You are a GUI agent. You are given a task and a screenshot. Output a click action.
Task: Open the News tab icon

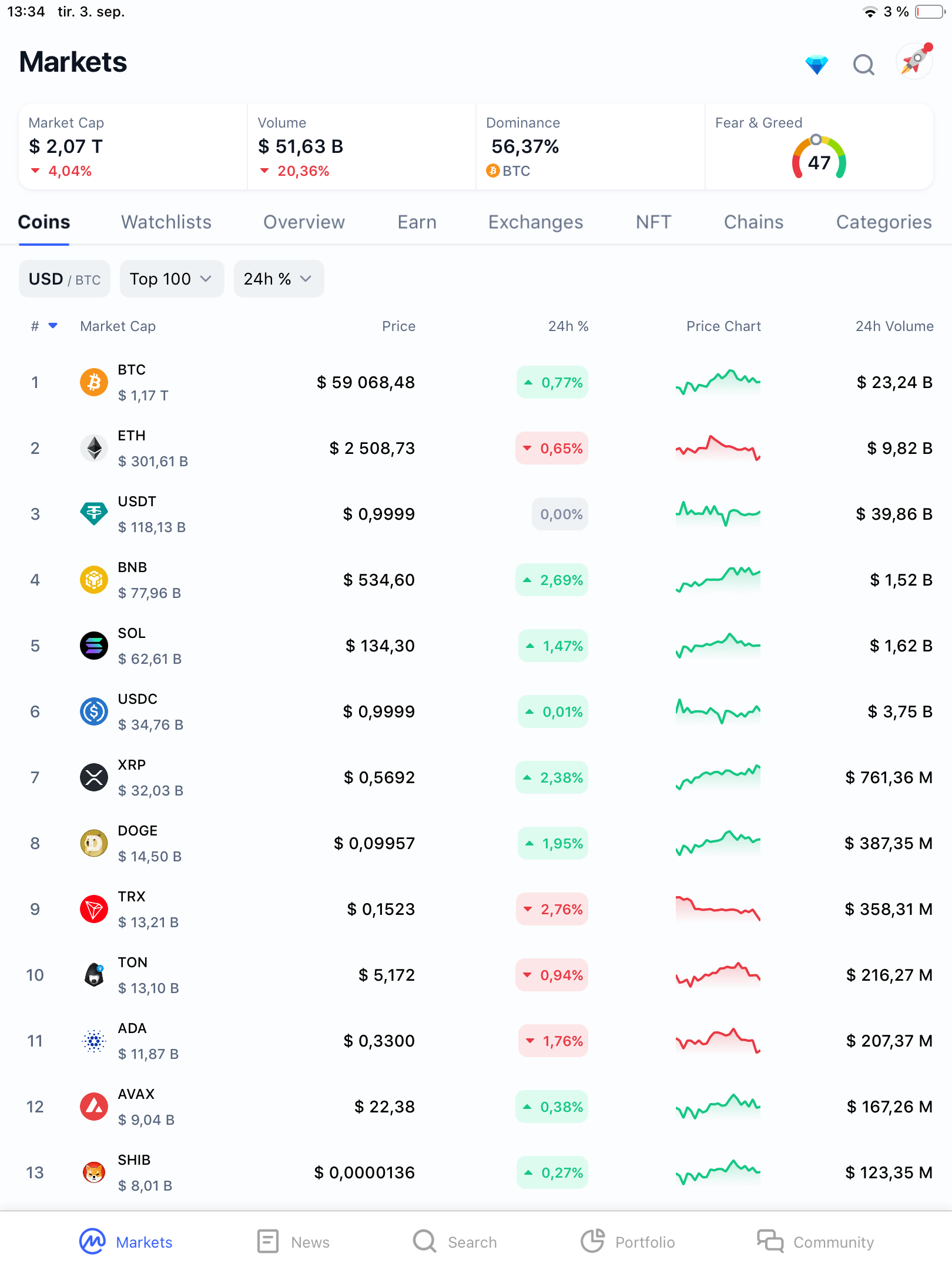point(268,1241)
